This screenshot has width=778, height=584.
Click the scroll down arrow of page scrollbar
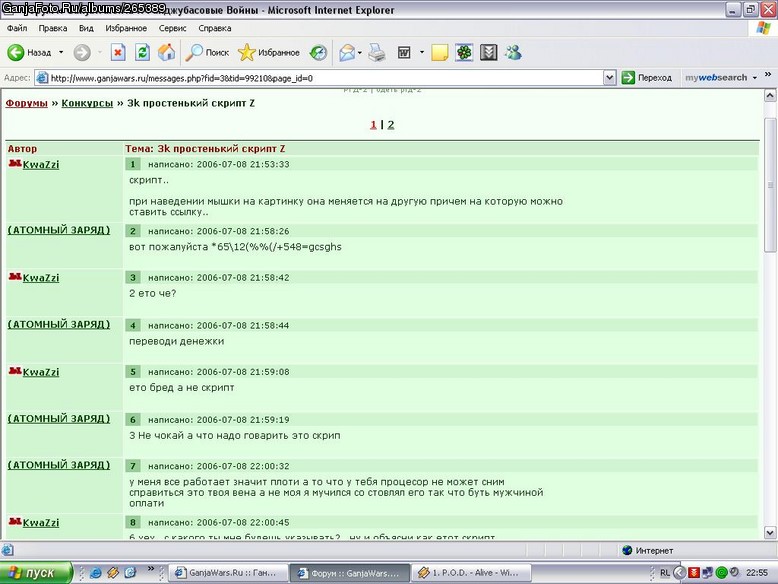click(770, 532)
